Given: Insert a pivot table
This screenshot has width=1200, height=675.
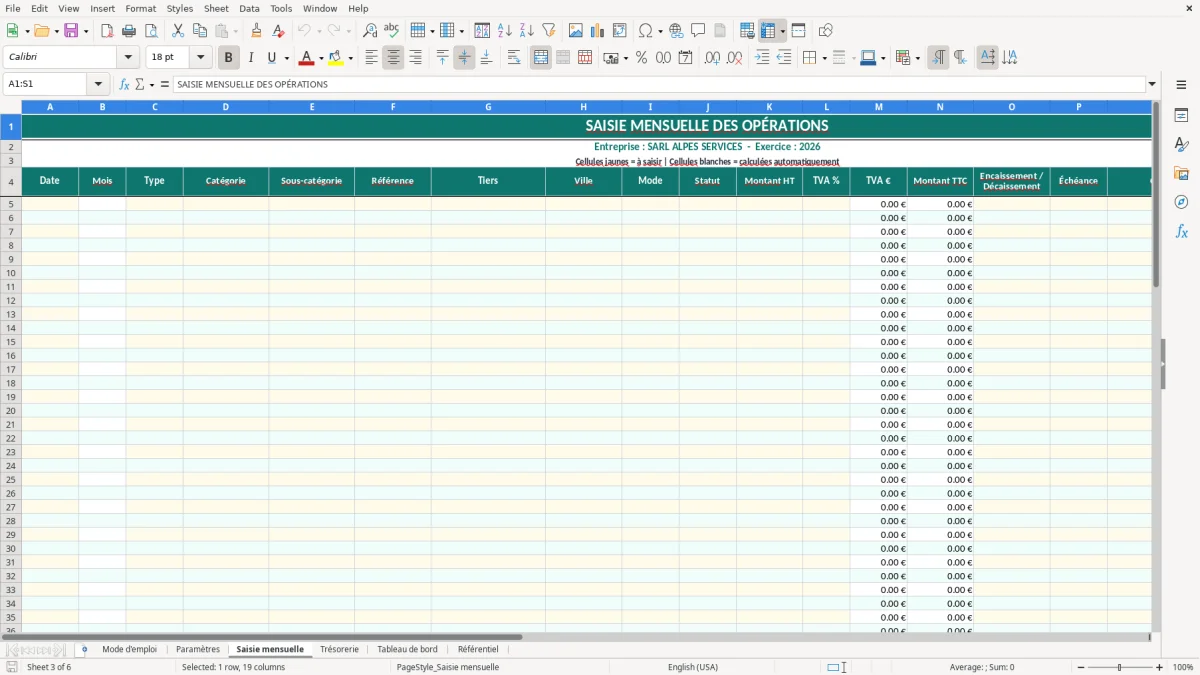Looking at the screenshot, I should click(x=620, y=31).
